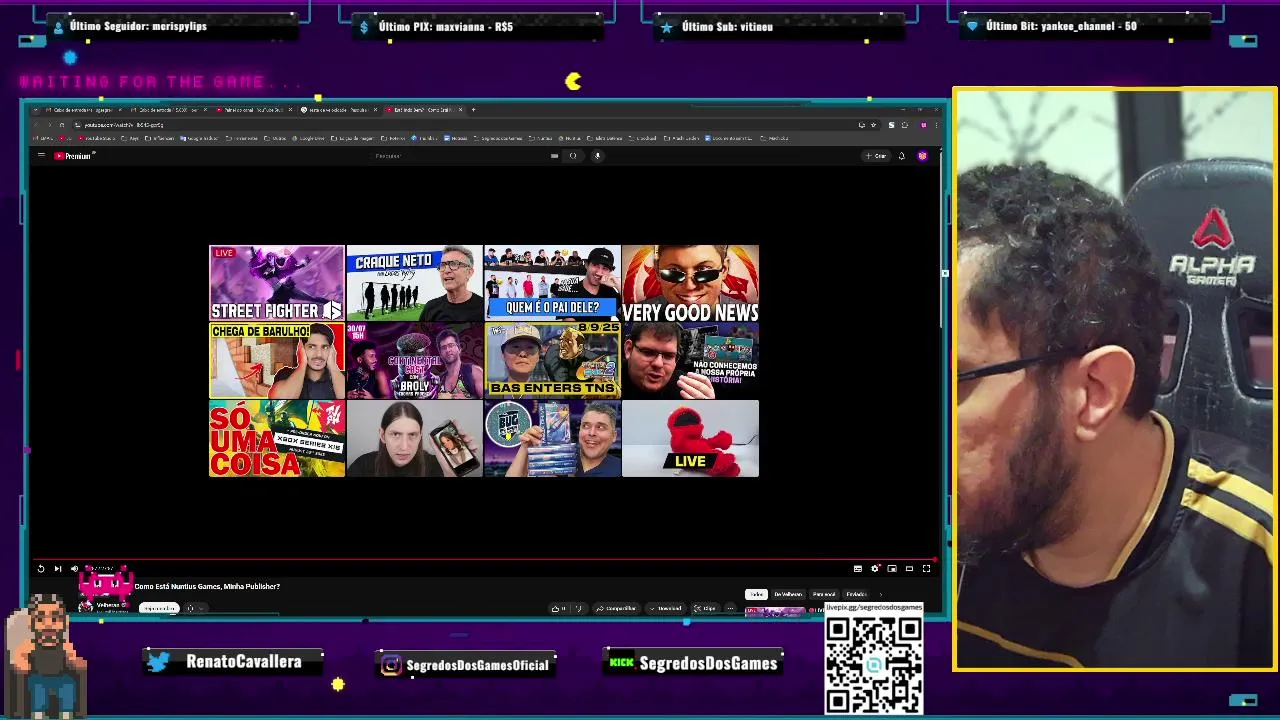
Task: Open the player settings gear
Action: click(875, 568)
